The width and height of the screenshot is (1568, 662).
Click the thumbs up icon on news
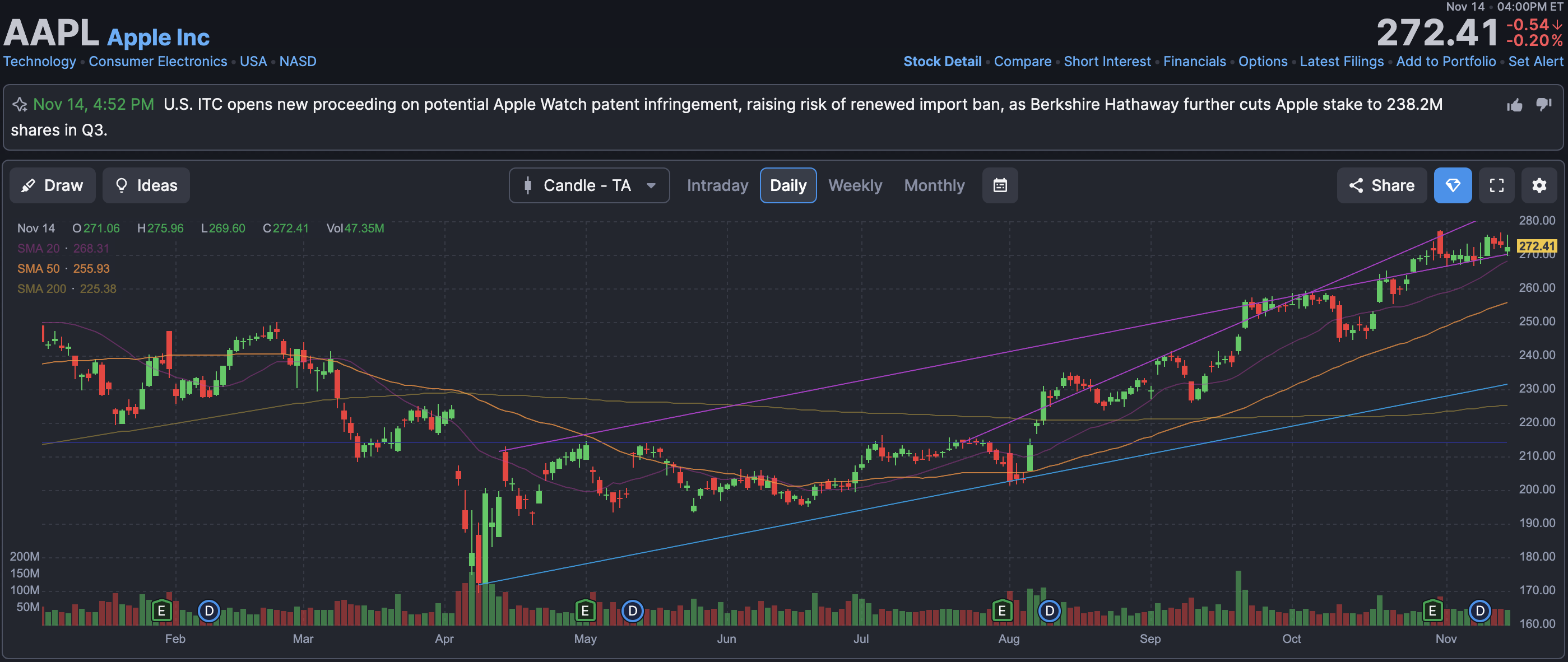click(1514, 105)
